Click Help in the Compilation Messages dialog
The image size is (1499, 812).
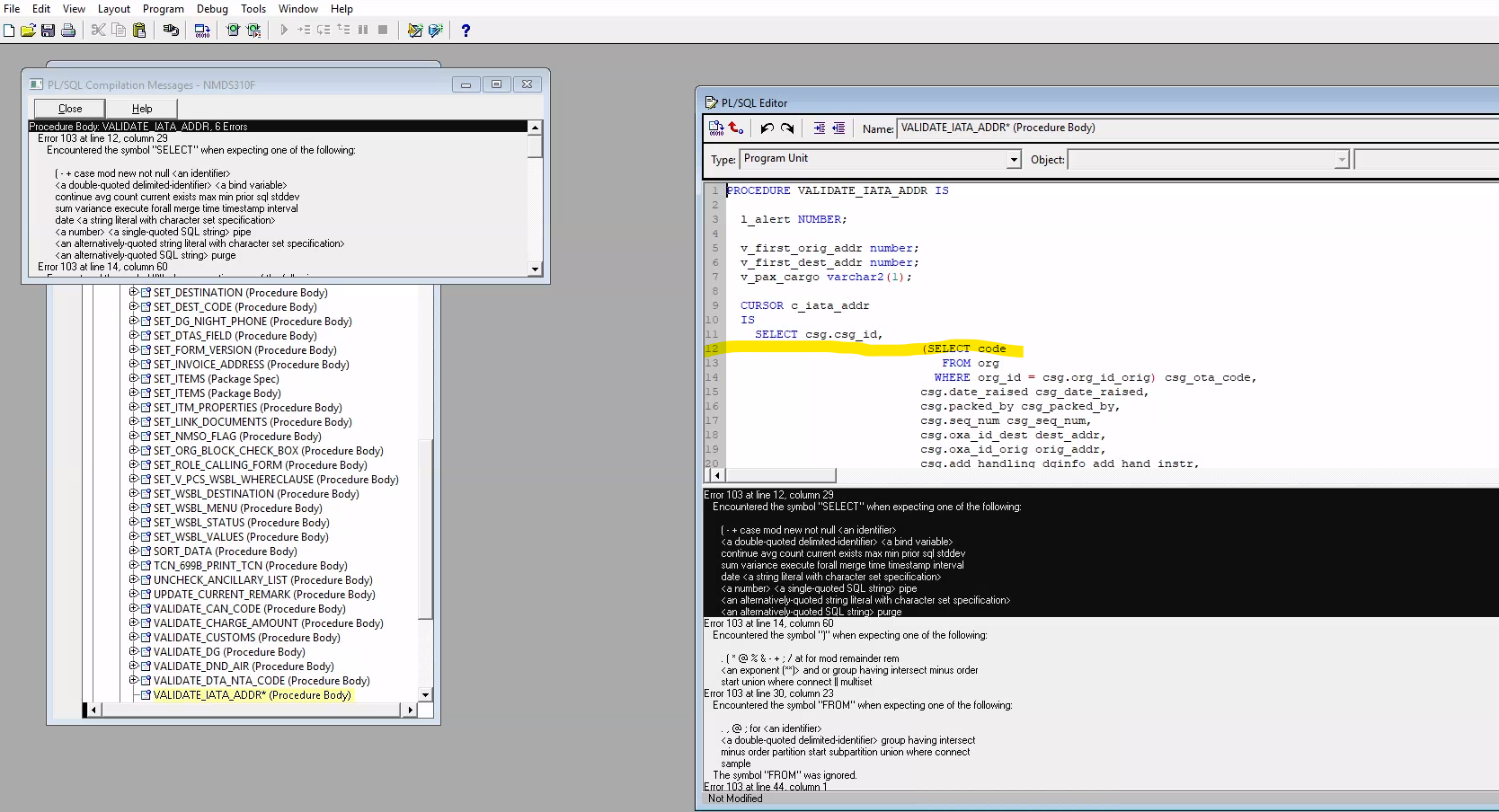[141, 108]
